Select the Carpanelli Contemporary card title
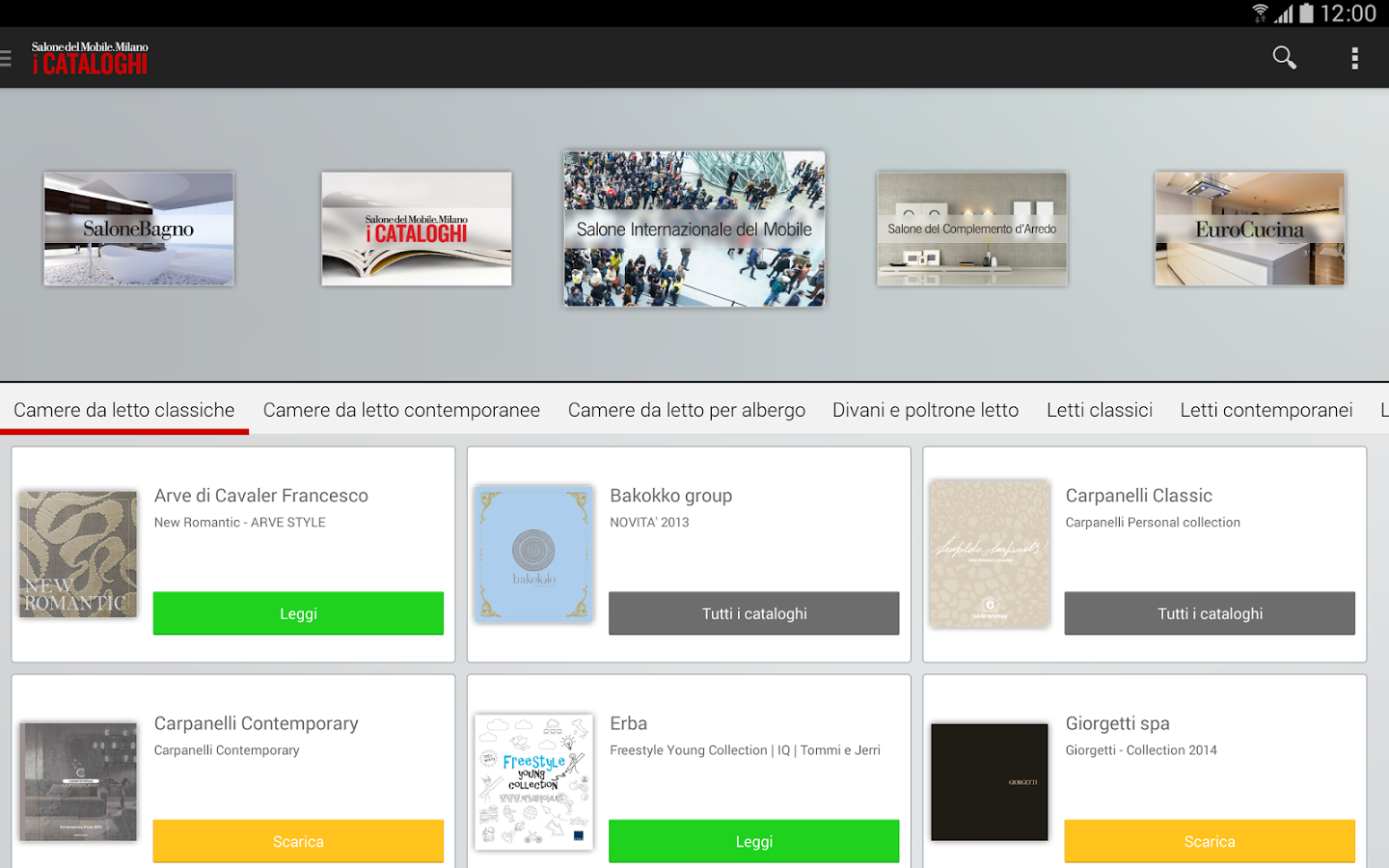The height and width of the screenshot is (868, 1389). [257, 723]
